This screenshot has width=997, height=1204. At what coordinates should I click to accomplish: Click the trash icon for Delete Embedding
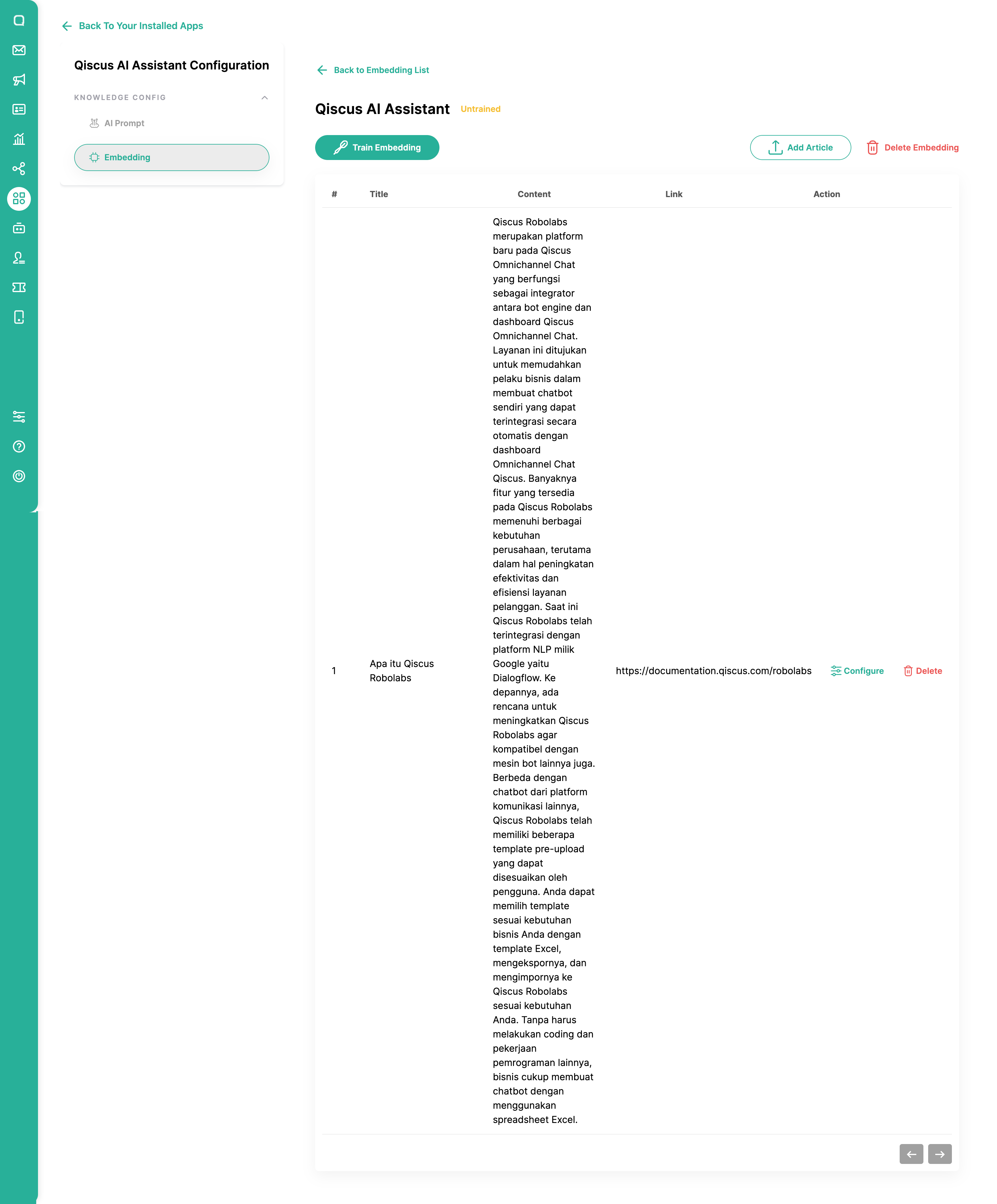(x=873, y=147)
